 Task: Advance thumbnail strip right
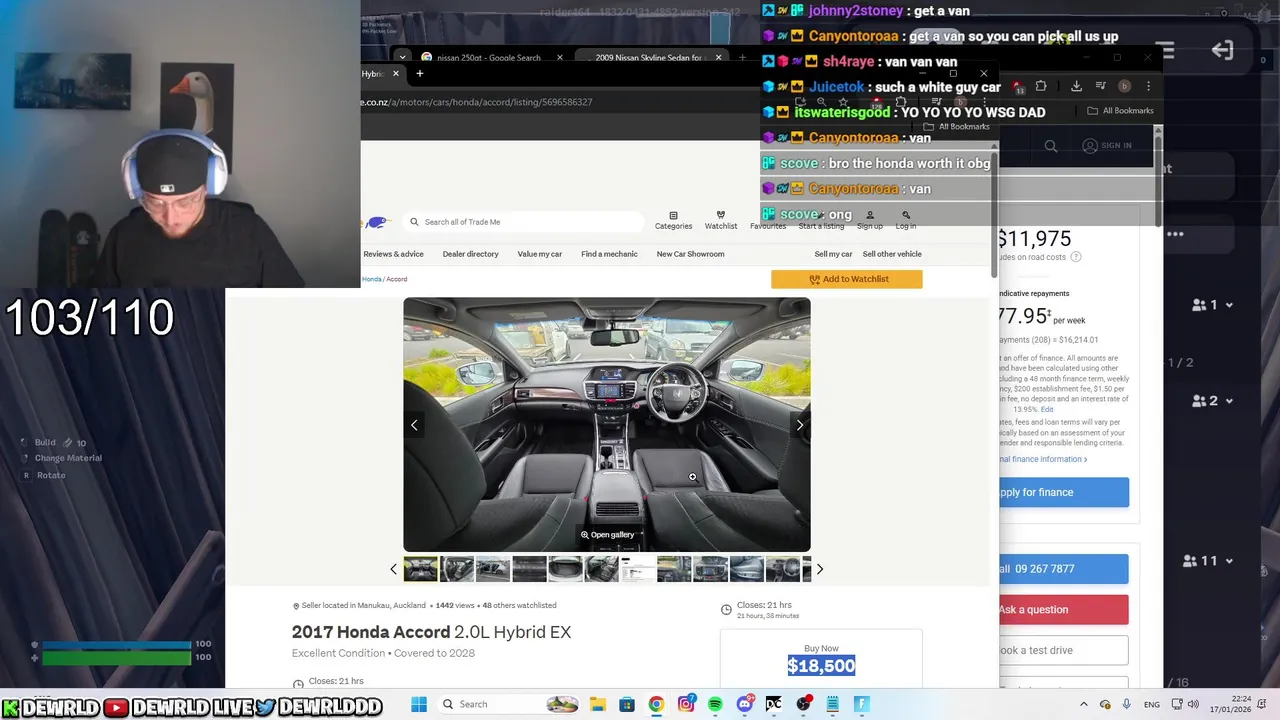click(x=819, y=569)
